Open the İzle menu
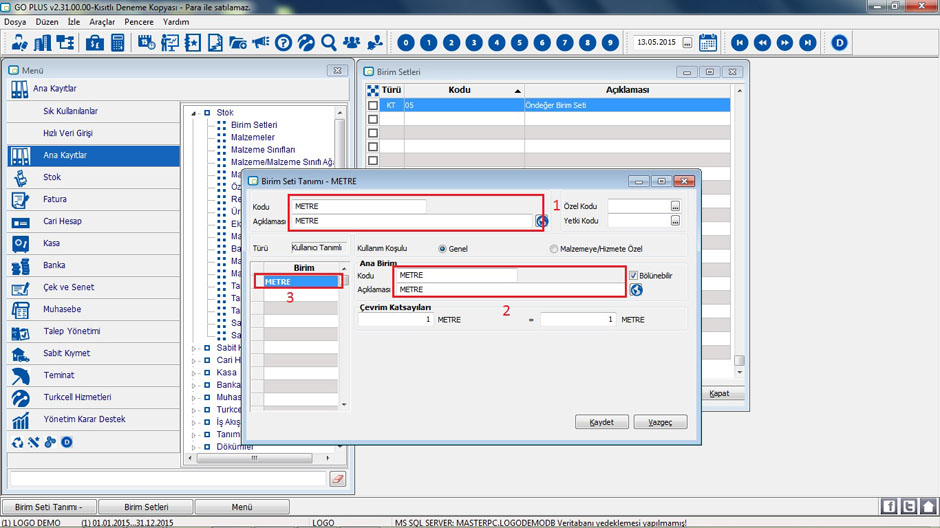940x528 pixels. coord(74,22)
